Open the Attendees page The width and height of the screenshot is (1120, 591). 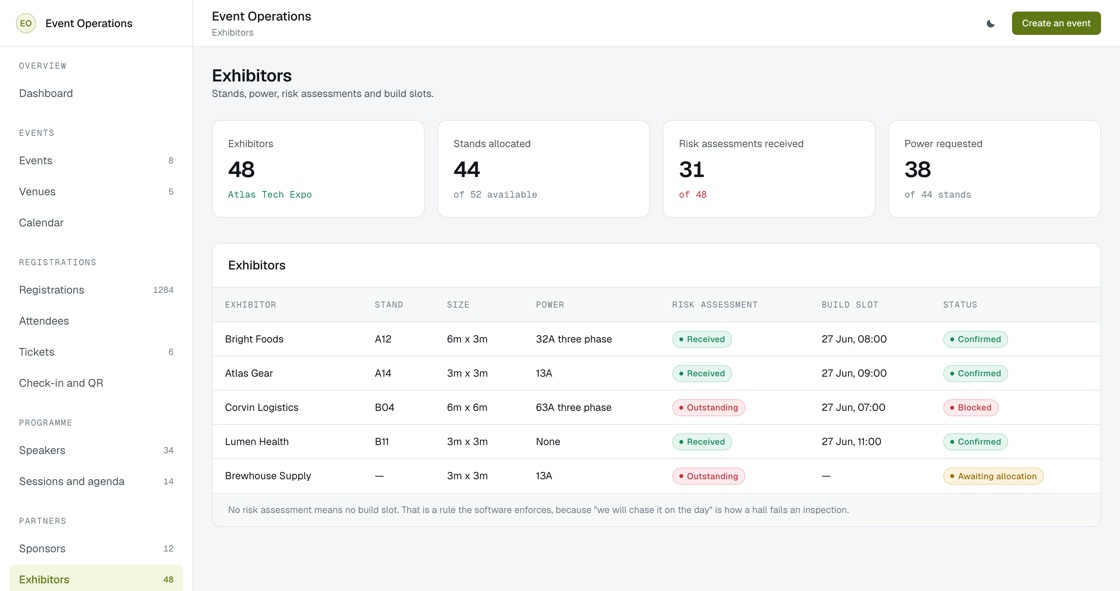[x=96, y=321]
